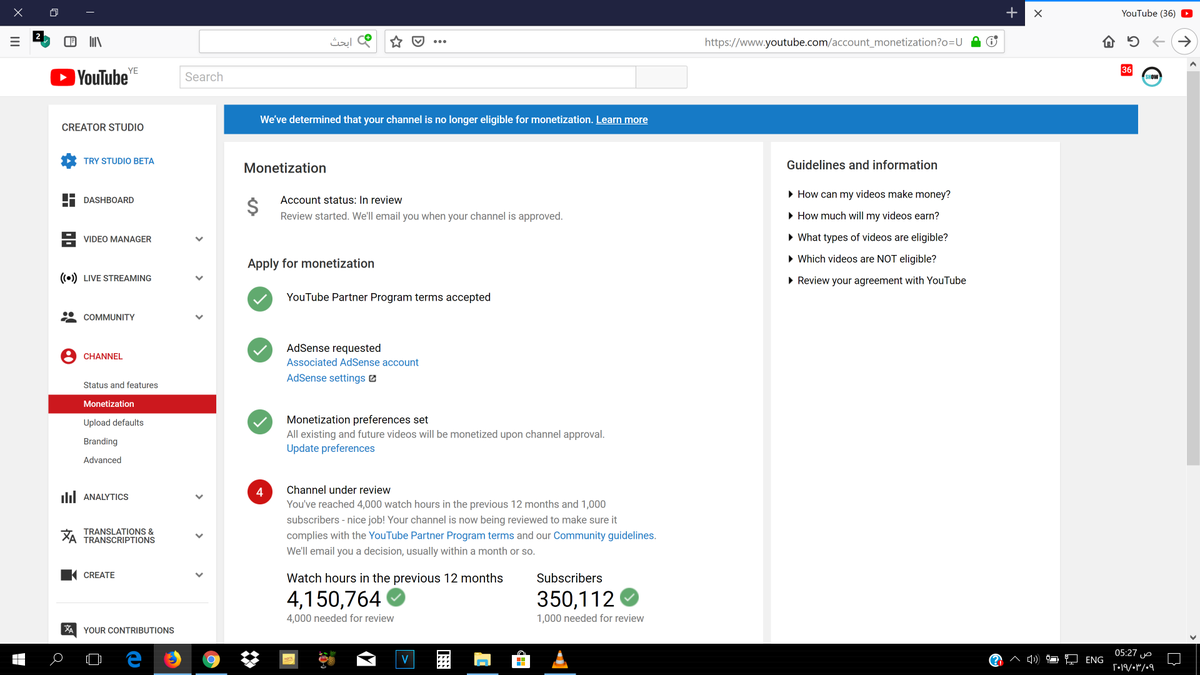Show hidden system tray icons
Viewport: 1200px width, 675px height.
tap(1014, 660)
